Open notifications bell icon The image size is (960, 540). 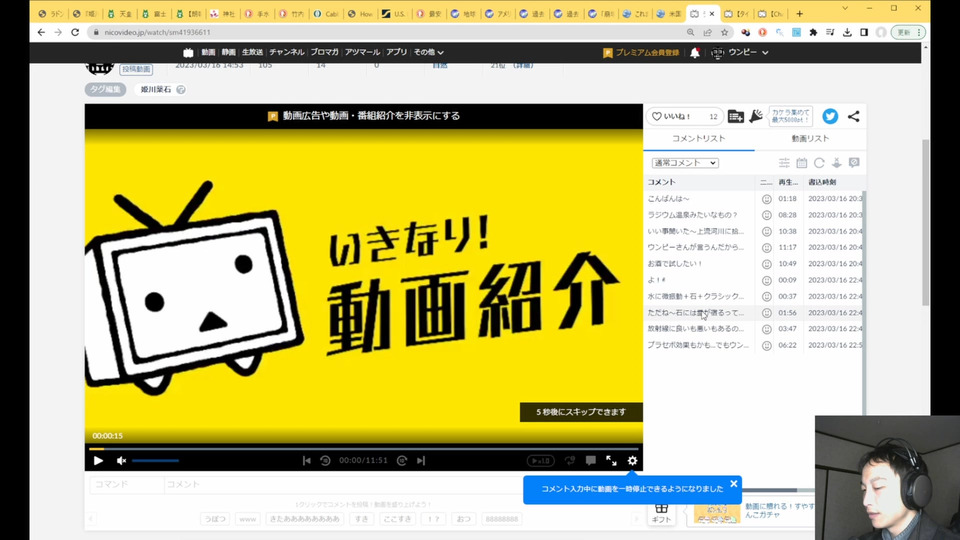pos(694,53)
